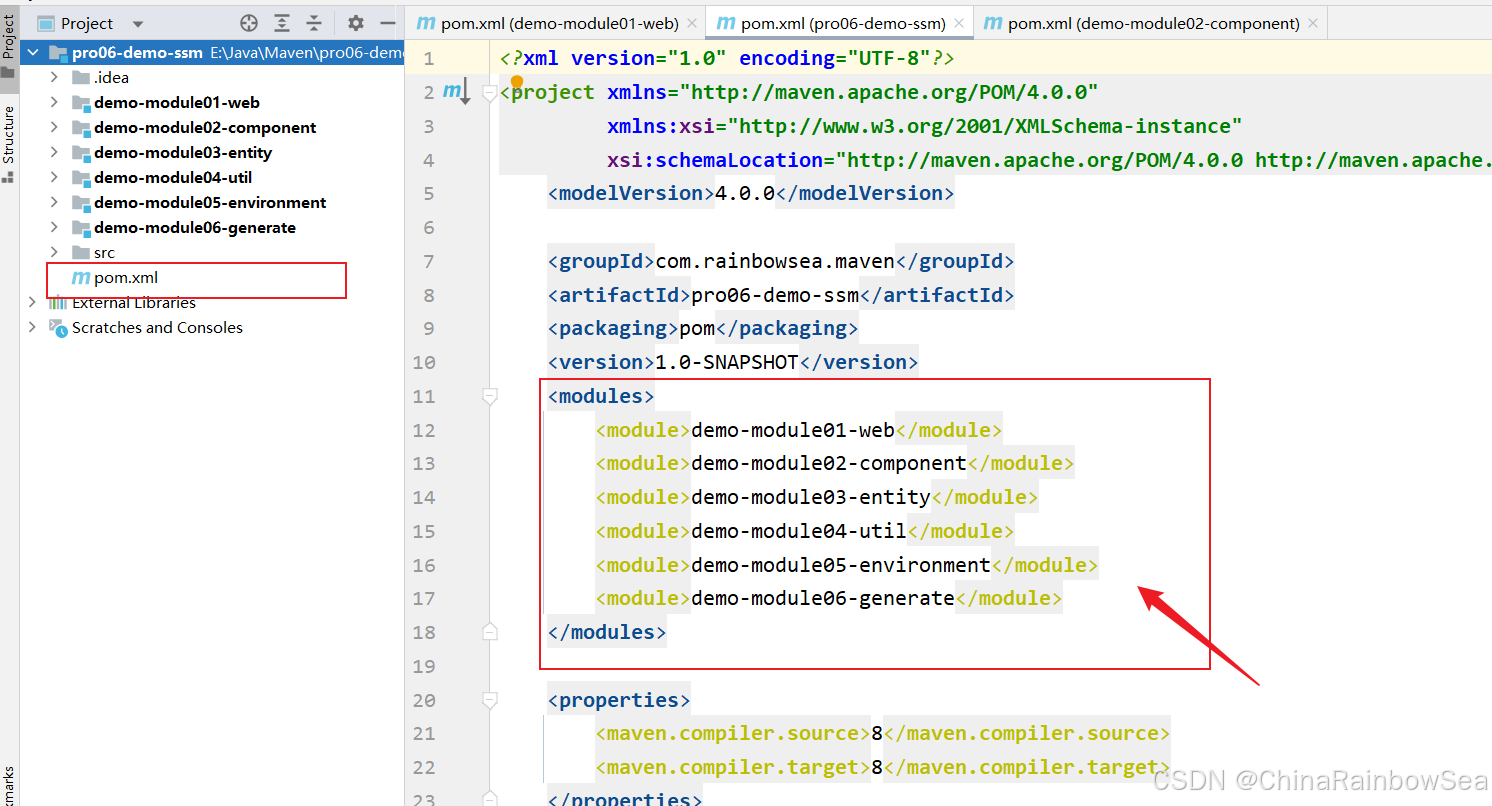Hide the Project panel with minus icon
Viewport: 1492px width, 806px height.
pyautogui.click(x=388, y=23)
